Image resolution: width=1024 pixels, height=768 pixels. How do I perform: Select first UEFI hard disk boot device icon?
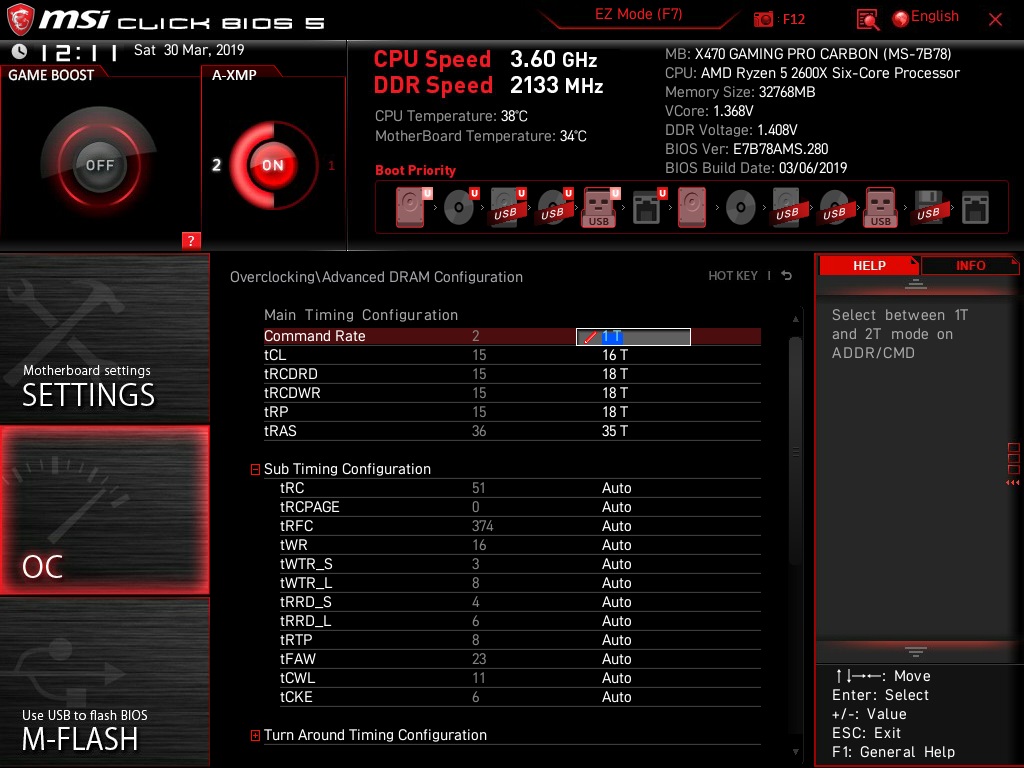pos(413,207)
